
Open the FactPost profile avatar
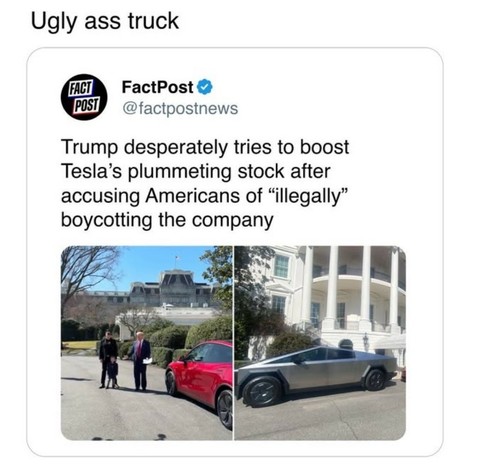pyautogui.click(x=84, y=97)
